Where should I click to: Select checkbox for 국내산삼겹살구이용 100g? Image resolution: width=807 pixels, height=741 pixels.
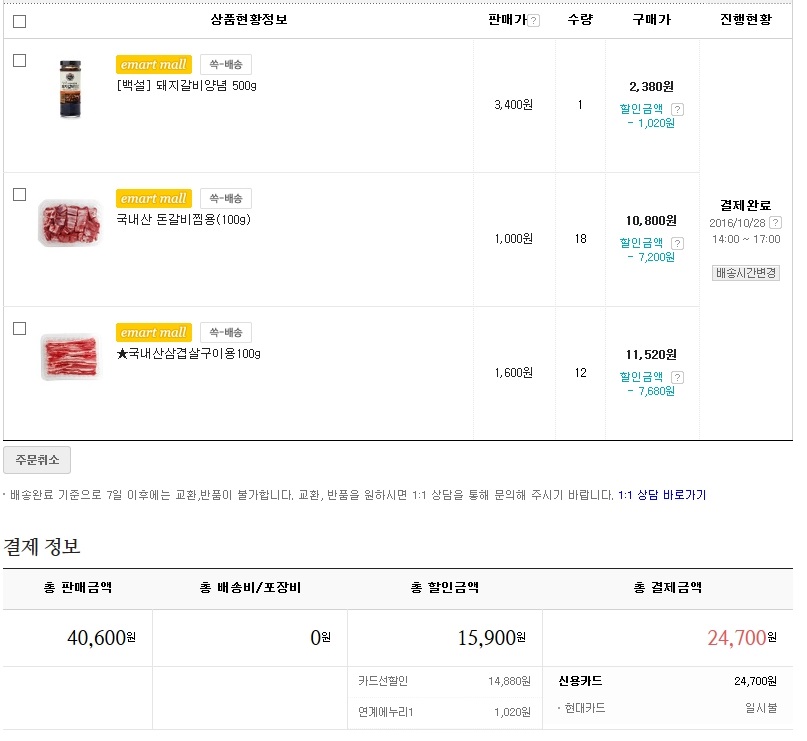pos(19,328)
